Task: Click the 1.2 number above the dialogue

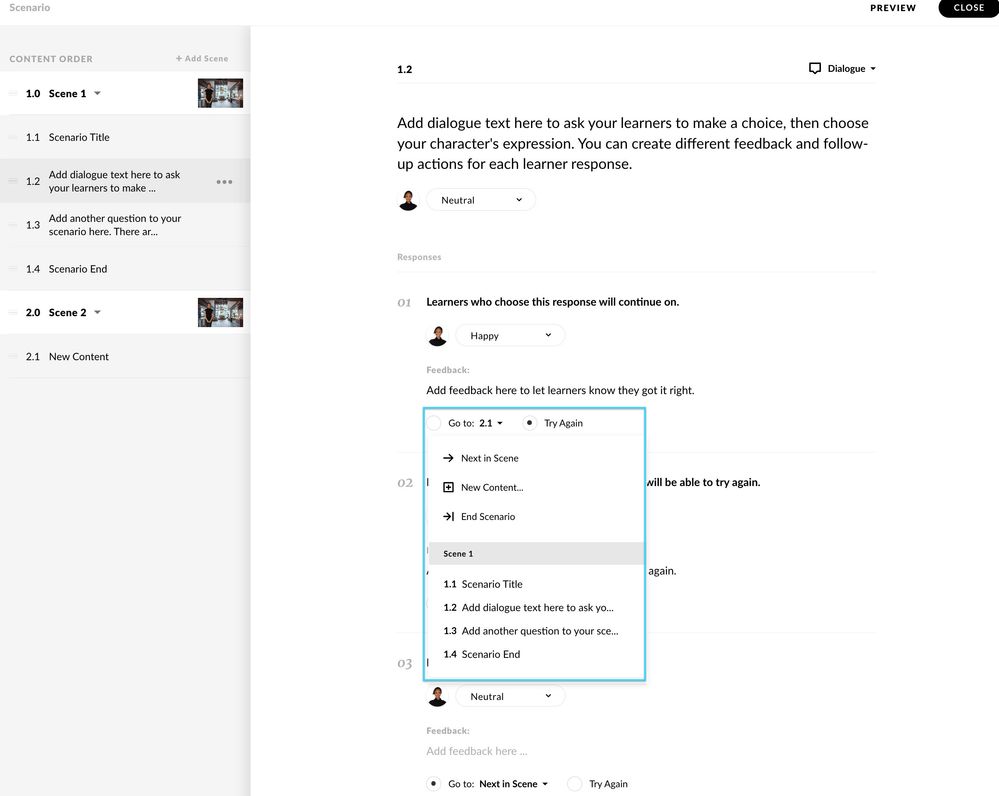Action: [x=405, y=69]
